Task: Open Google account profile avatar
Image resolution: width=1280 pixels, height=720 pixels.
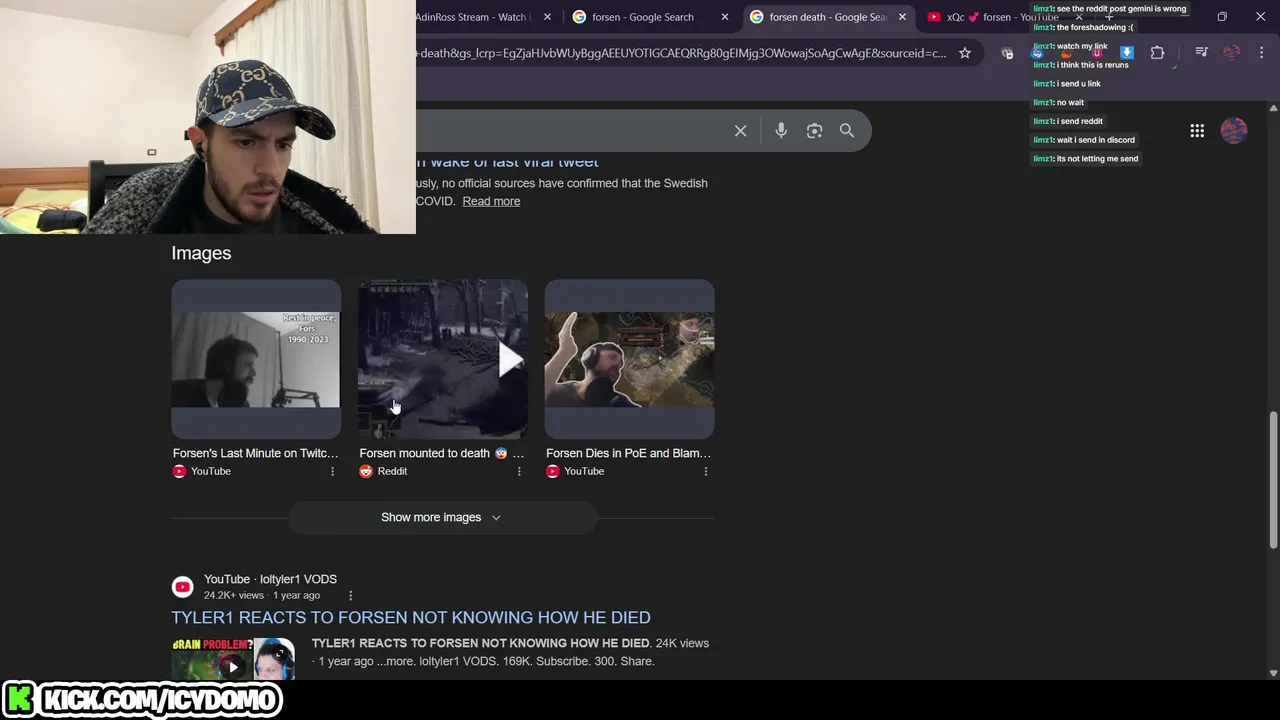Action: point(1234,131)
